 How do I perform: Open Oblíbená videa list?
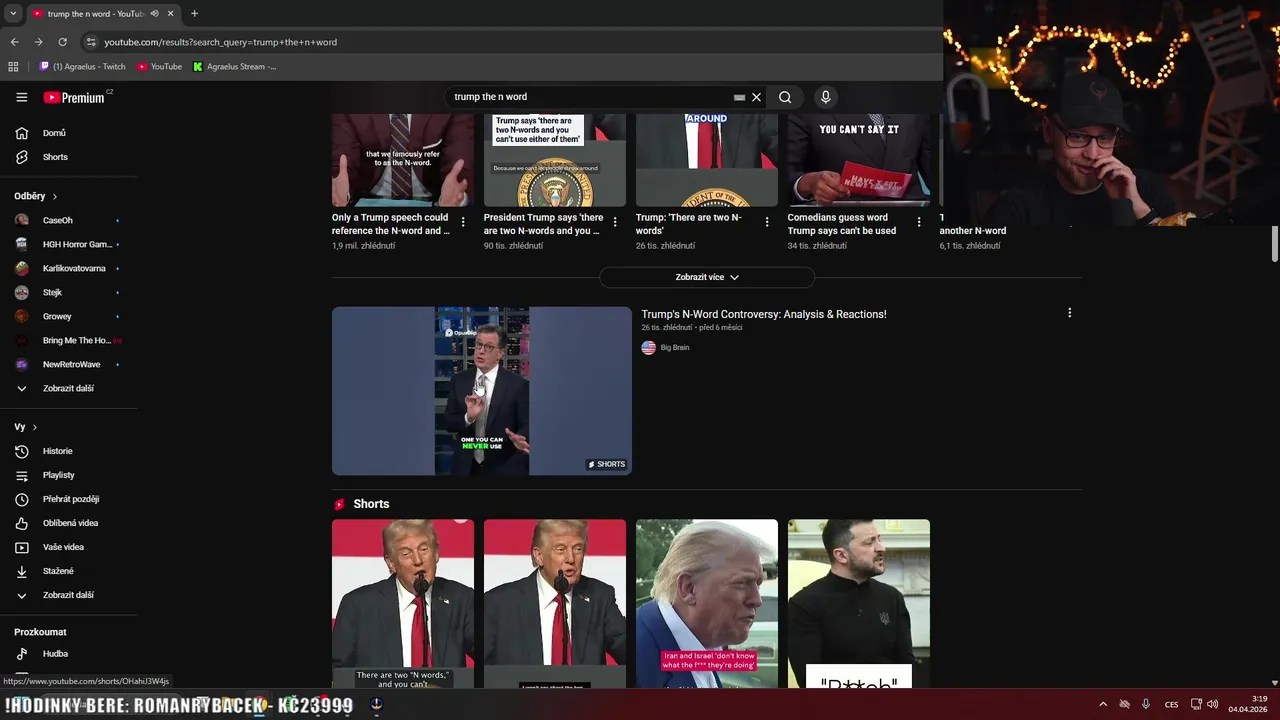(68, 523)
